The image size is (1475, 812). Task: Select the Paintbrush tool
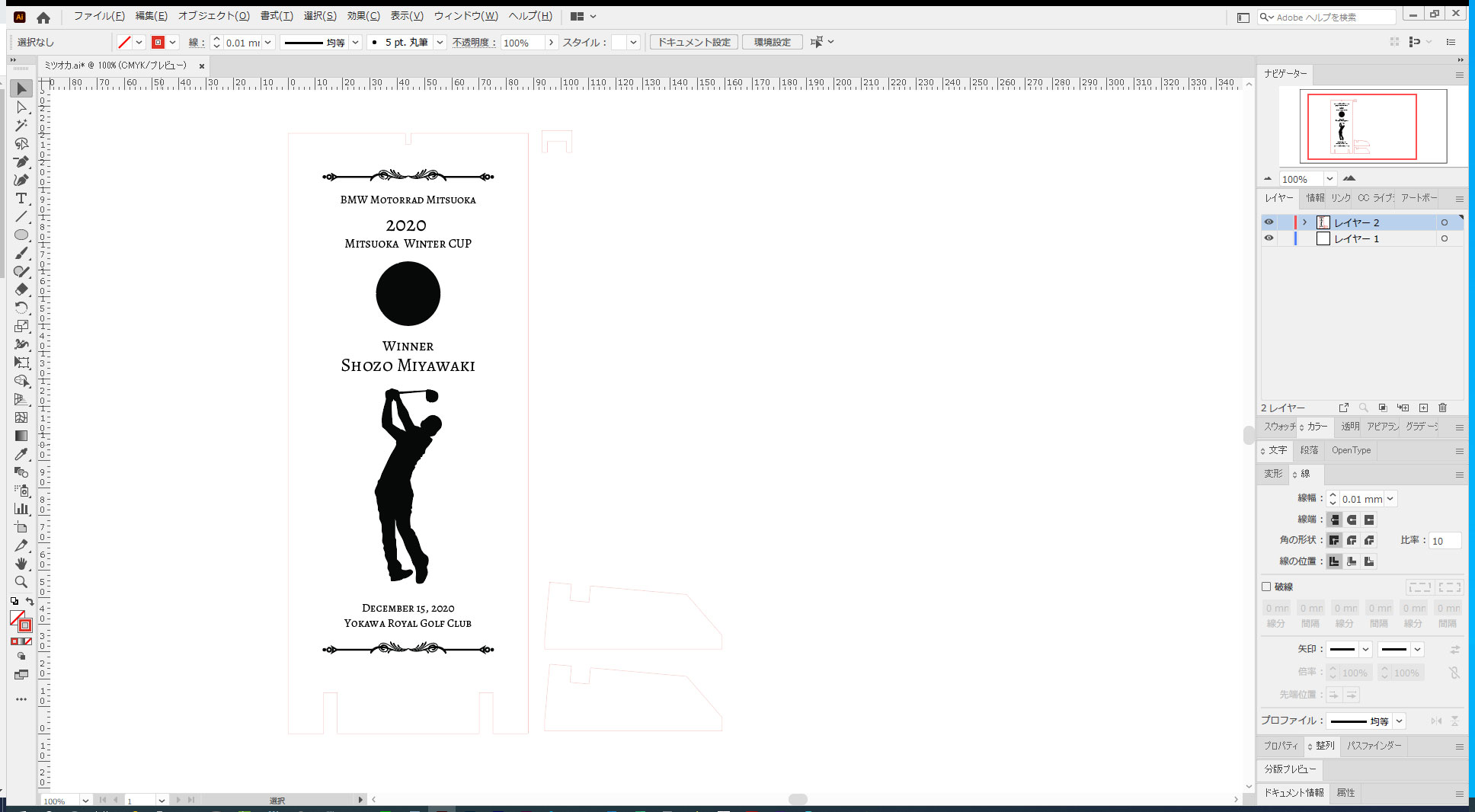pos(21,253)
